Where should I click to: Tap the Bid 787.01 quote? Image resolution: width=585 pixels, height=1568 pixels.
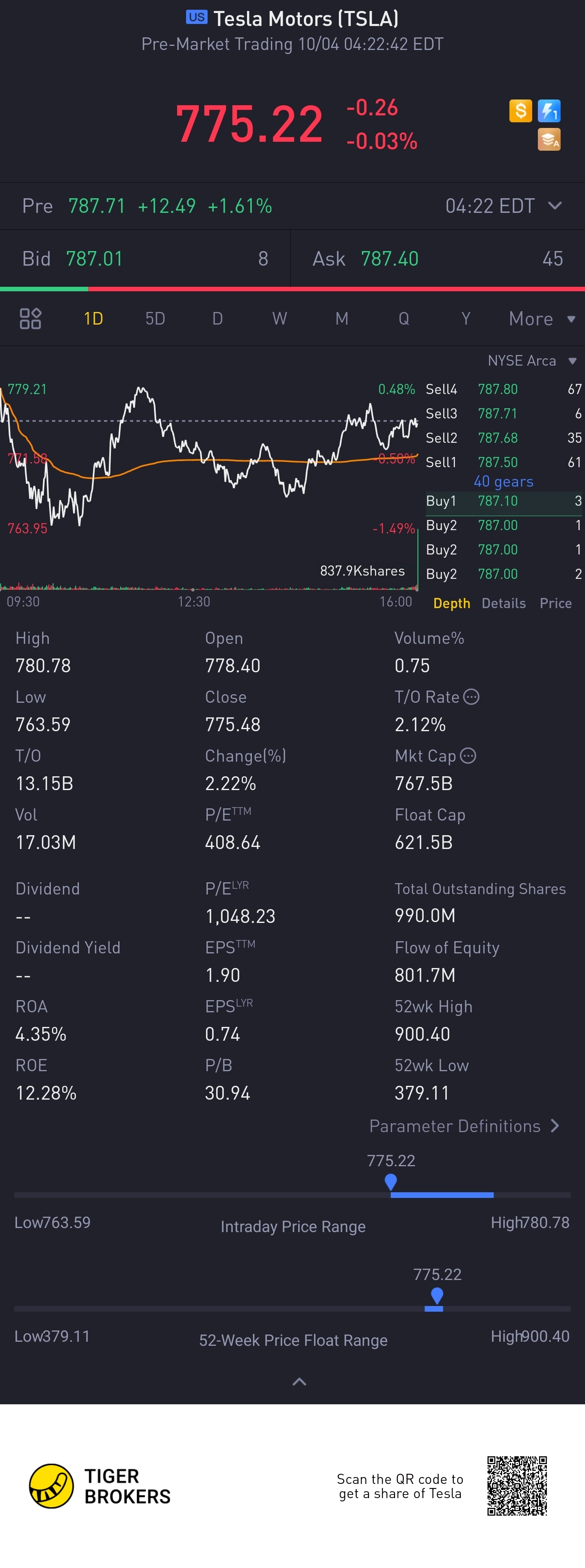[145, 259]
